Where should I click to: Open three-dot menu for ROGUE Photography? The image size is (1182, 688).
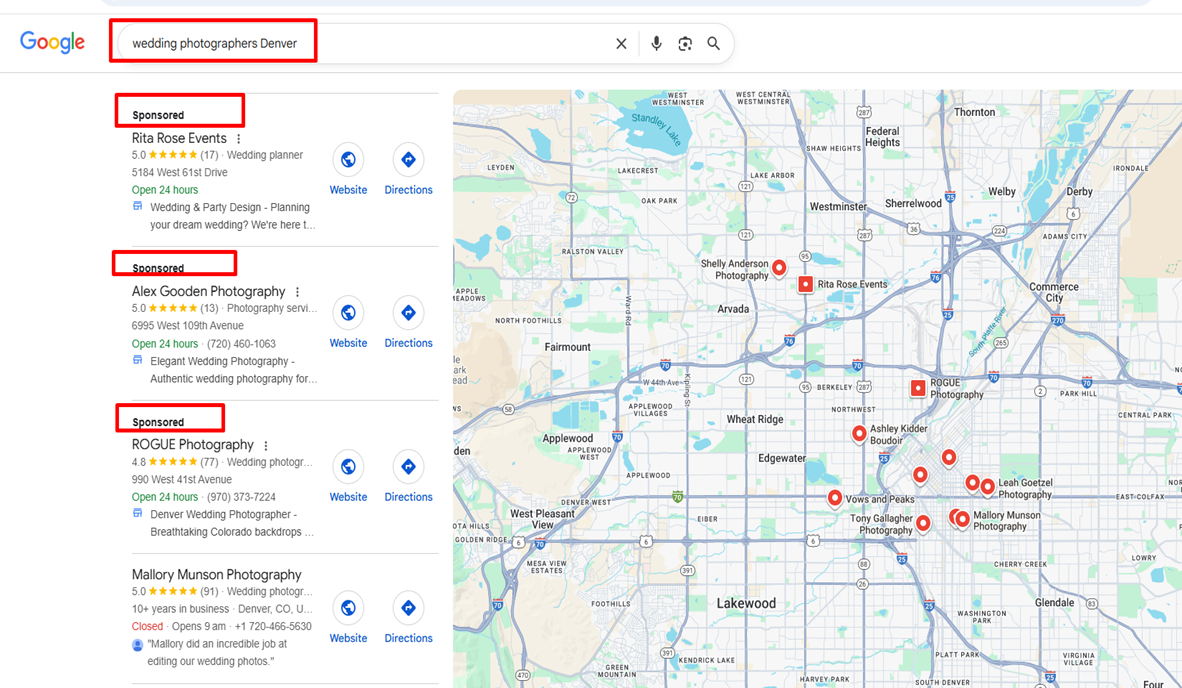[266, 446]
